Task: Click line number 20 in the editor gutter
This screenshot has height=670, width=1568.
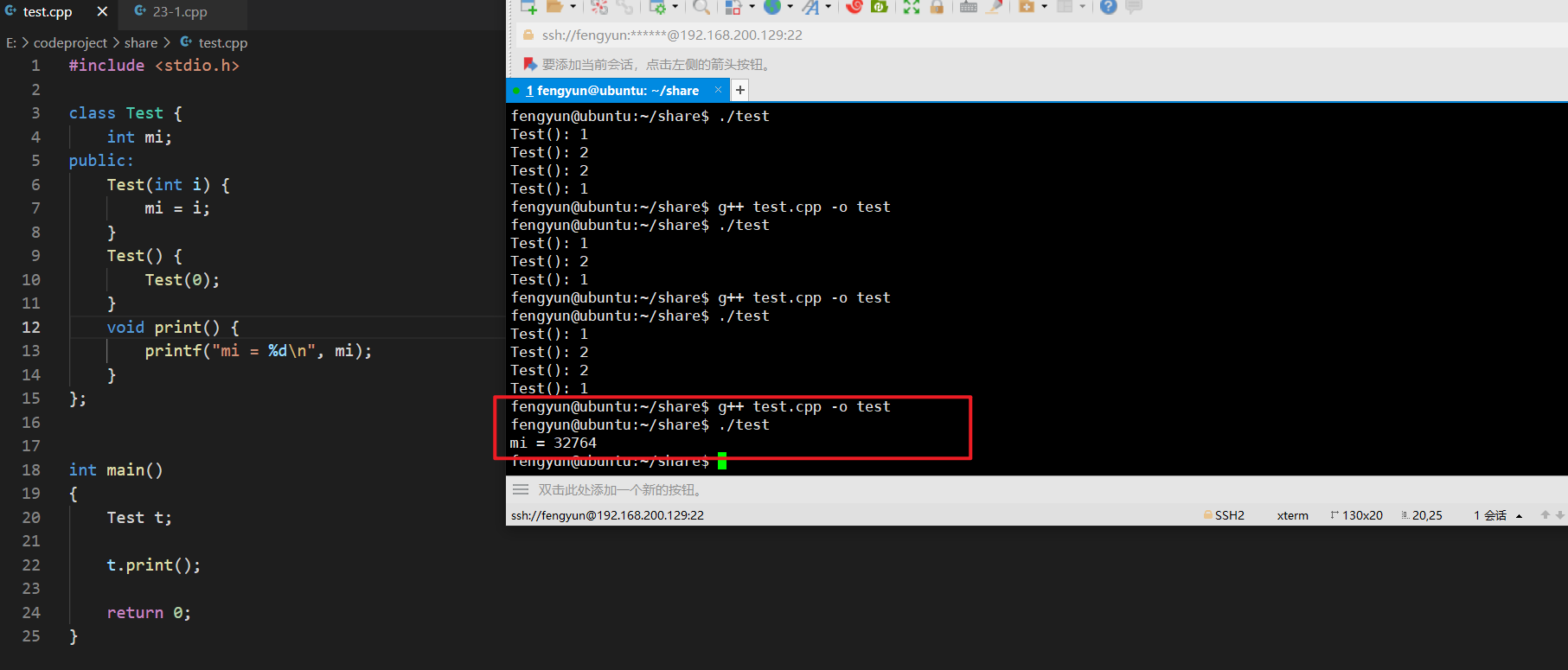Action: click(x=31, y=518)
